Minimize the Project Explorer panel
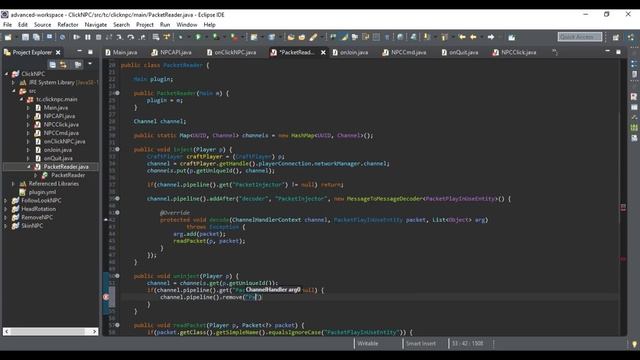Screen dimensions: 640x360 coord(79,51)
